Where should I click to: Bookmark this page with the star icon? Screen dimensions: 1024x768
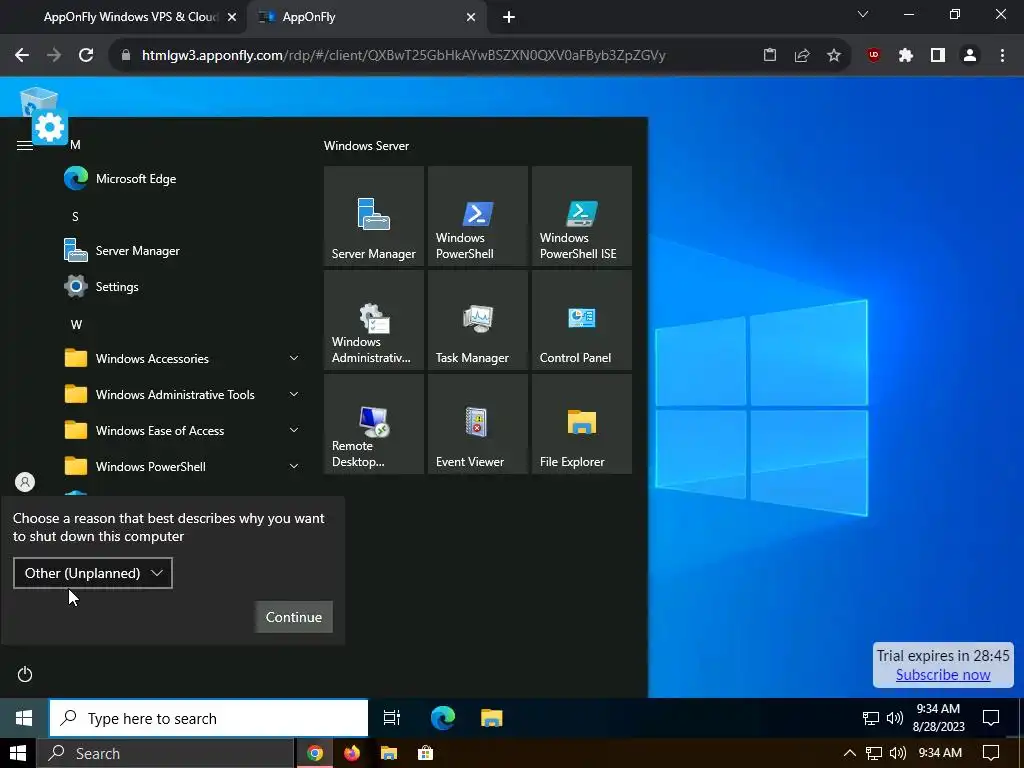pos(834,56)
